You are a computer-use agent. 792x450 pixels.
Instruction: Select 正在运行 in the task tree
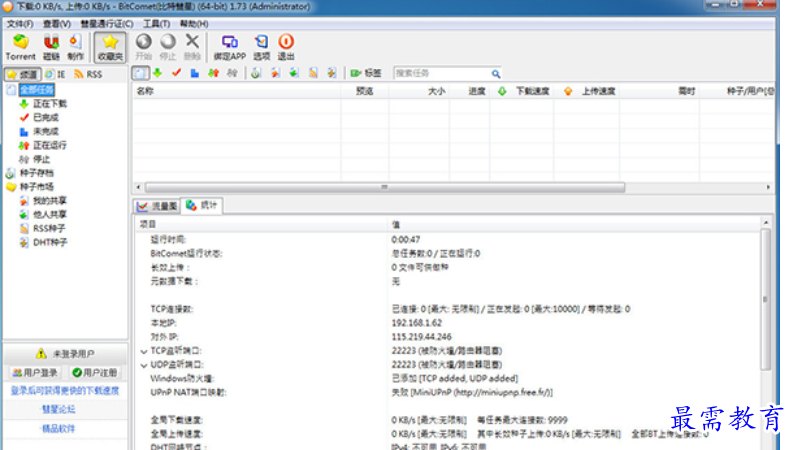click(50, 145)
